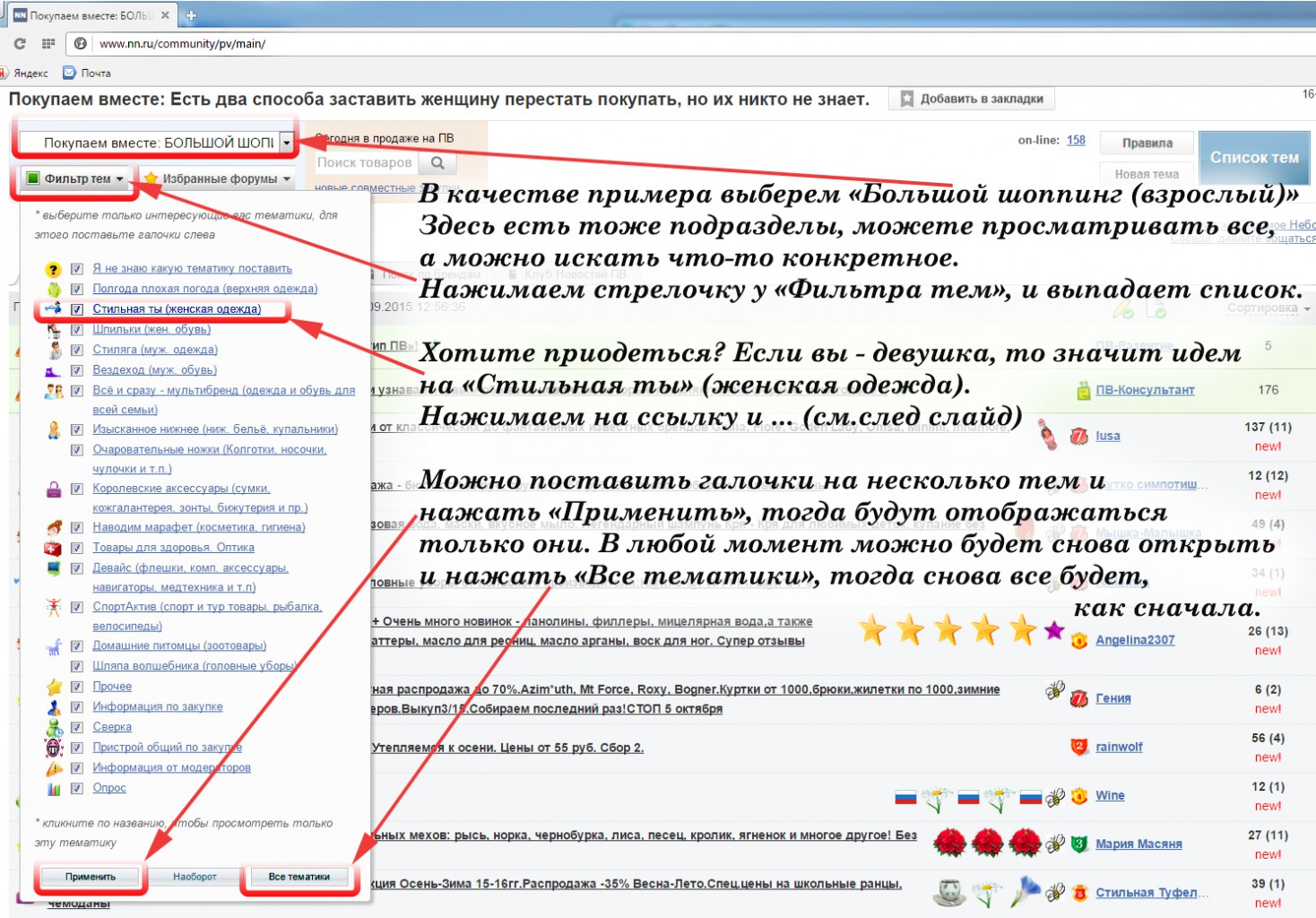Open the Яндекс bookmark
The height and width of the screenshot is (918, 1316).
(24, 73)
